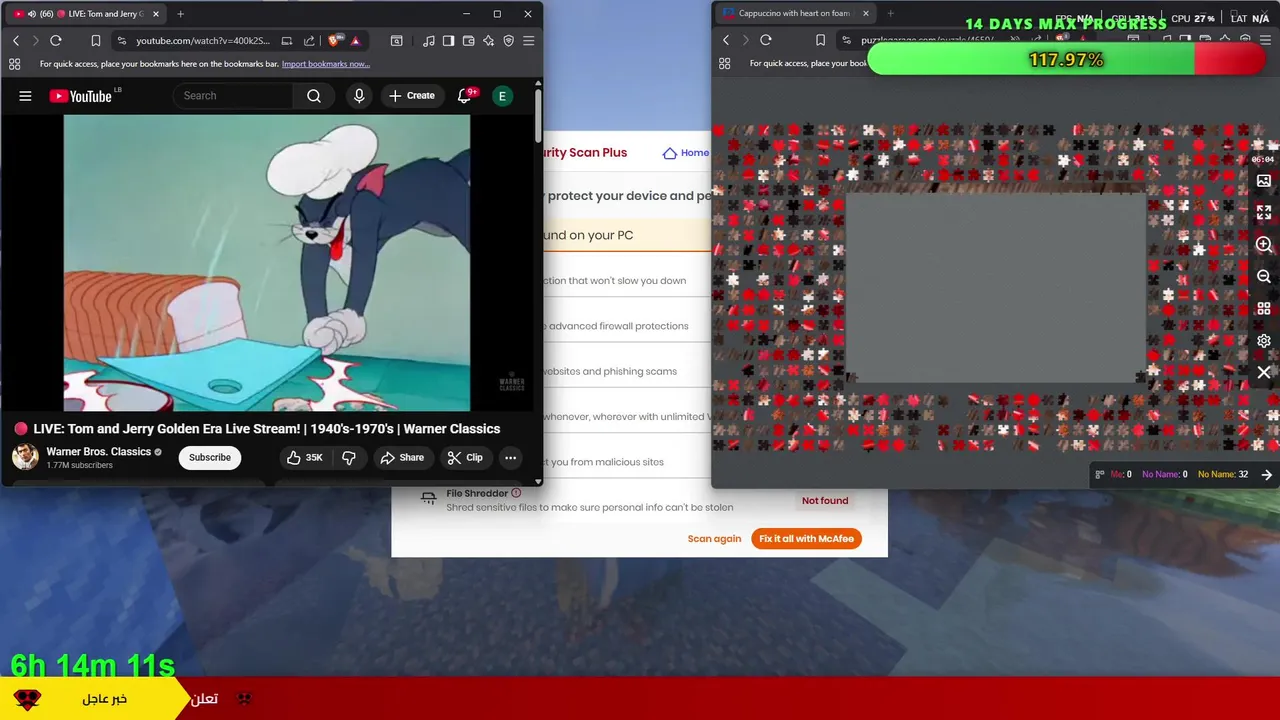Open puzzle settings gear
Viewport: 1280px width, 720px height.
click(1264, 341)
